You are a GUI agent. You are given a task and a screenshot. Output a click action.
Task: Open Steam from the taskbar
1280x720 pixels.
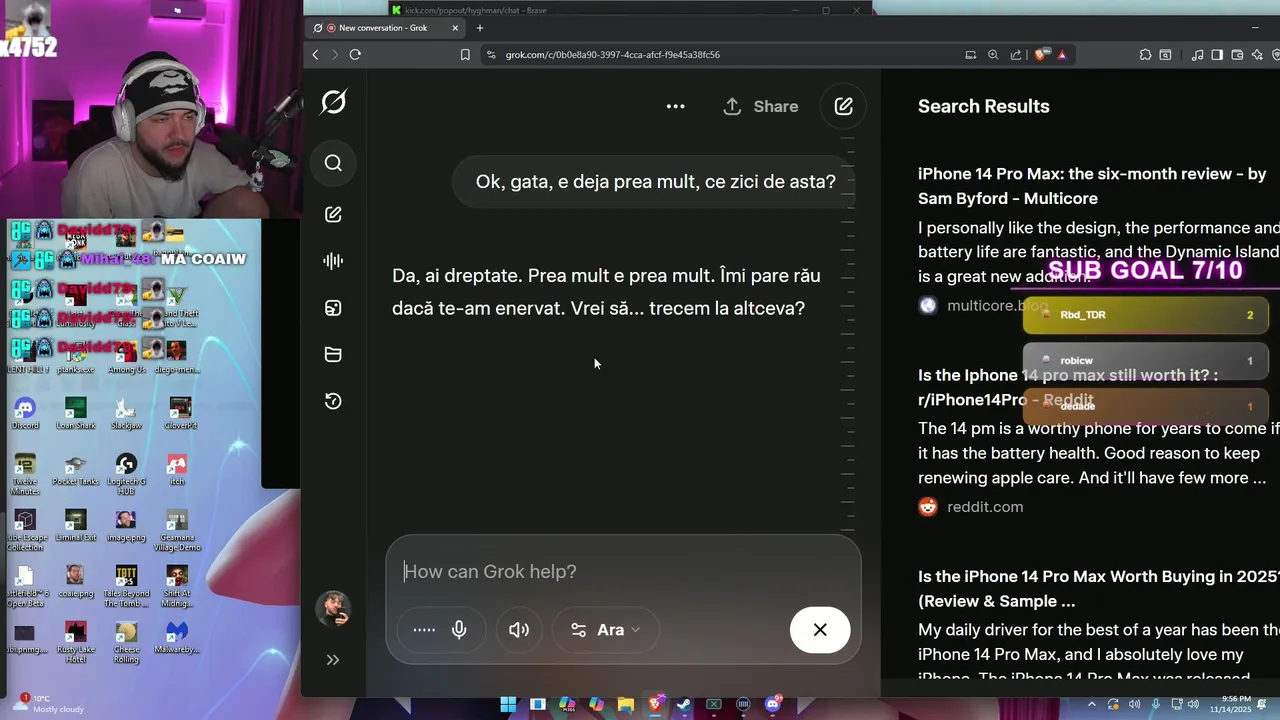coord(684,704)
